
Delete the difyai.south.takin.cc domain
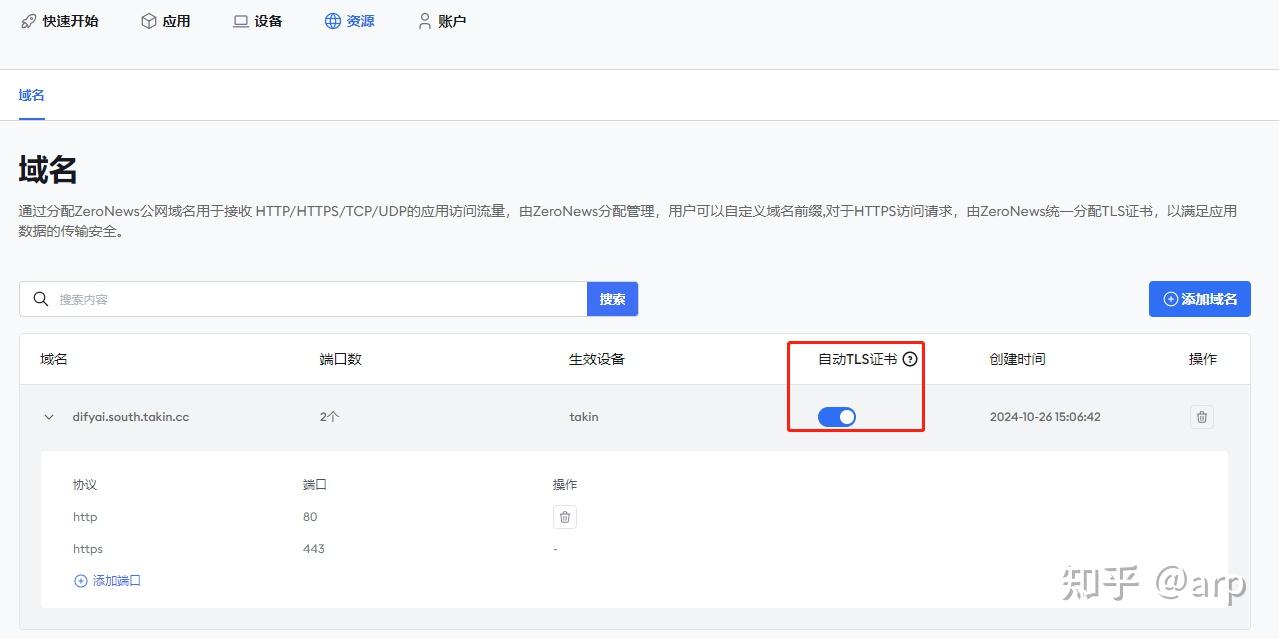click(1202, 417)
